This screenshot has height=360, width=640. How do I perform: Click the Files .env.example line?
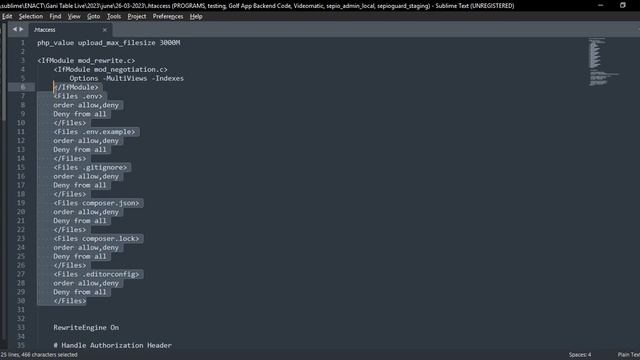click(x=94, y=132)
